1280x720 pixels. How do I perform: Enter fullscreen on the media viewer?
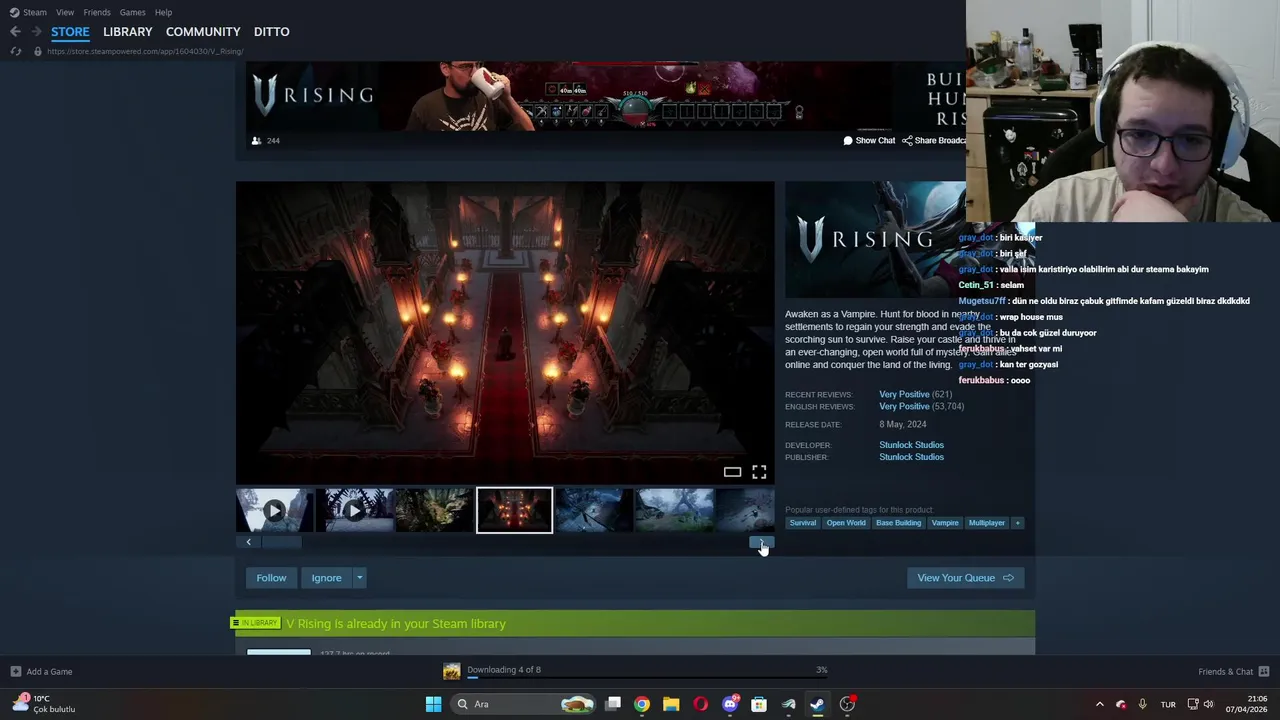tap(759, 472)
